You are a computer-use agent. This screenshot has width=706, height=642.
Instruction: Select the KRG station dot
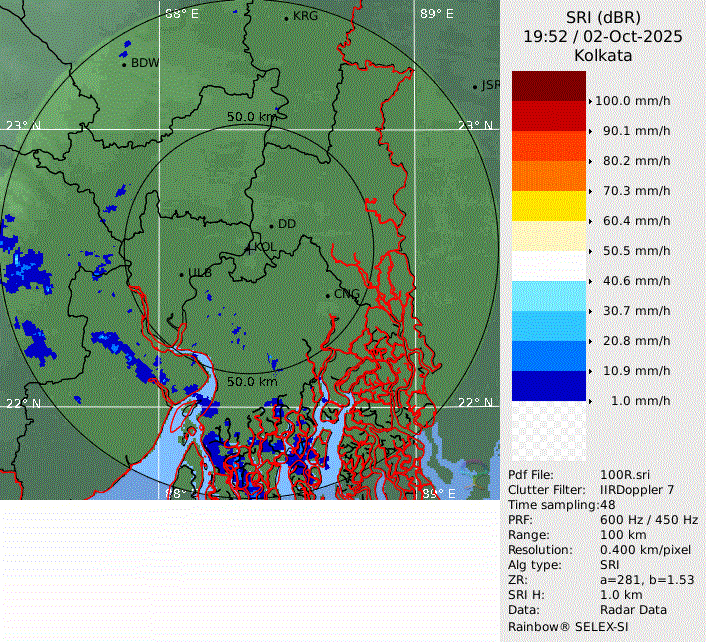[x=286, y=18]
